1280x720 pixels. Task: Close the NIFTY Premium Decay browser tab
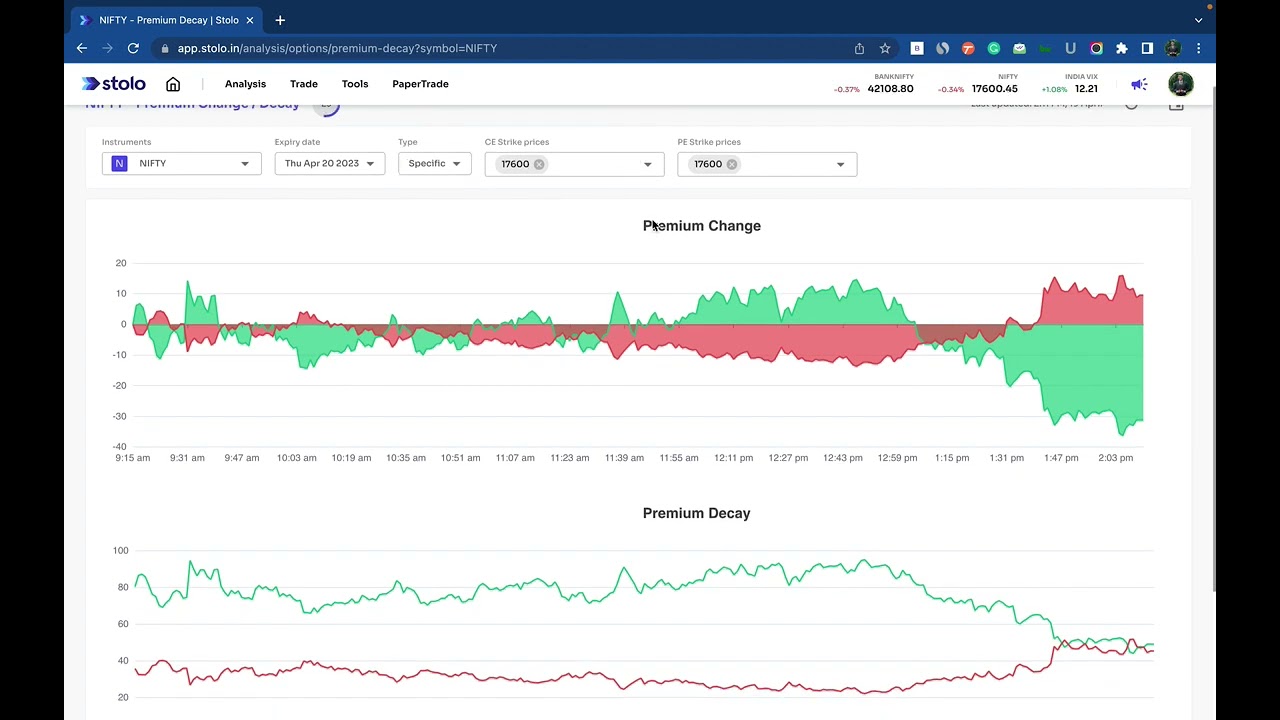(x=250, y=20)
